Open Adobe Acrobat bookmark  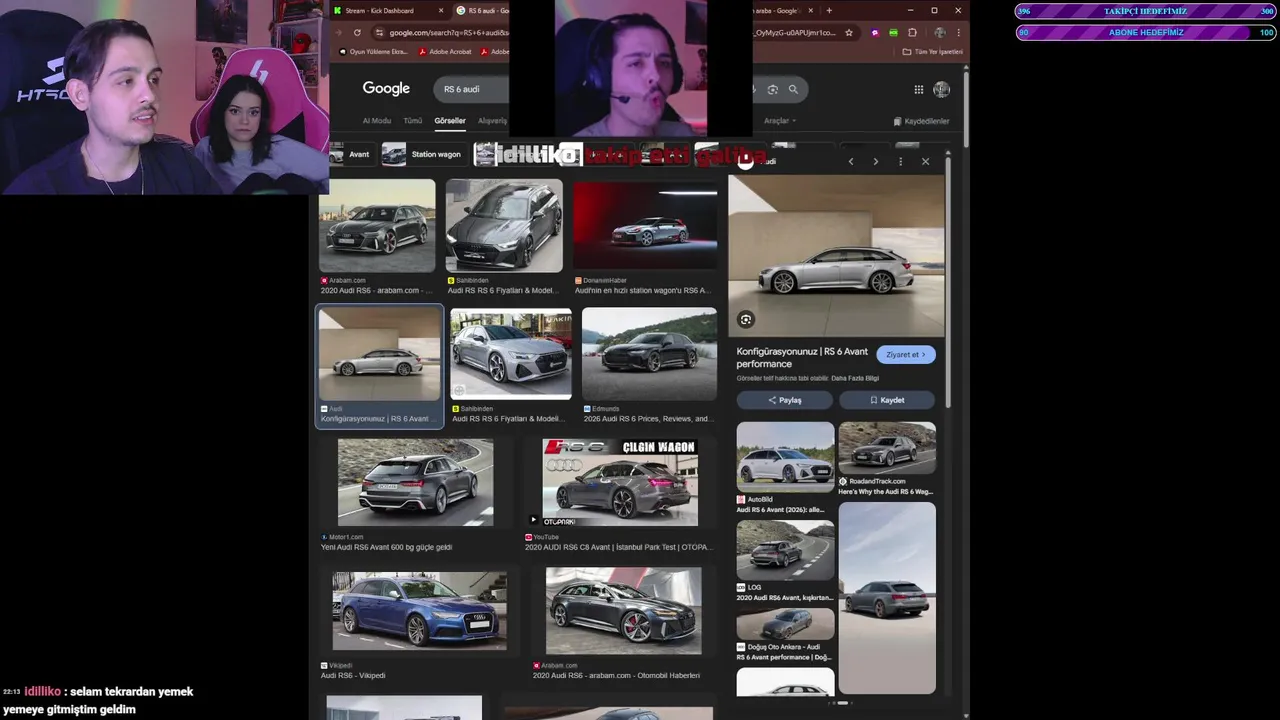click(x=445, y=51)
